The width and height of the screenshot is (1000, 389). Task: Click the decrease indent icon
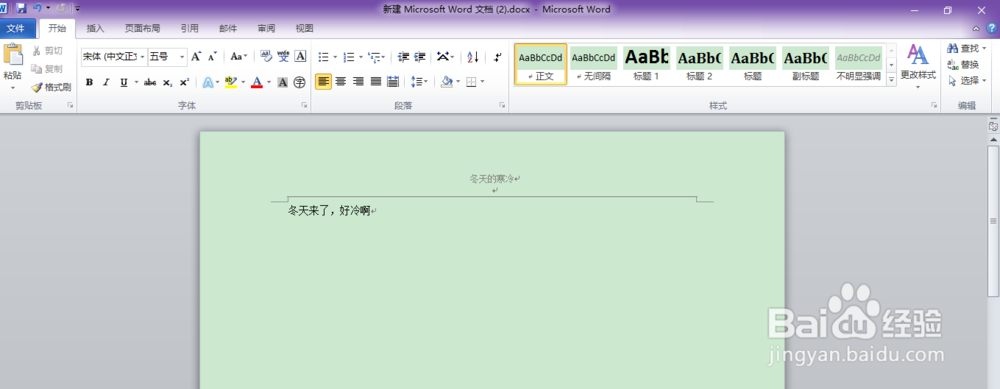(403, 57)
